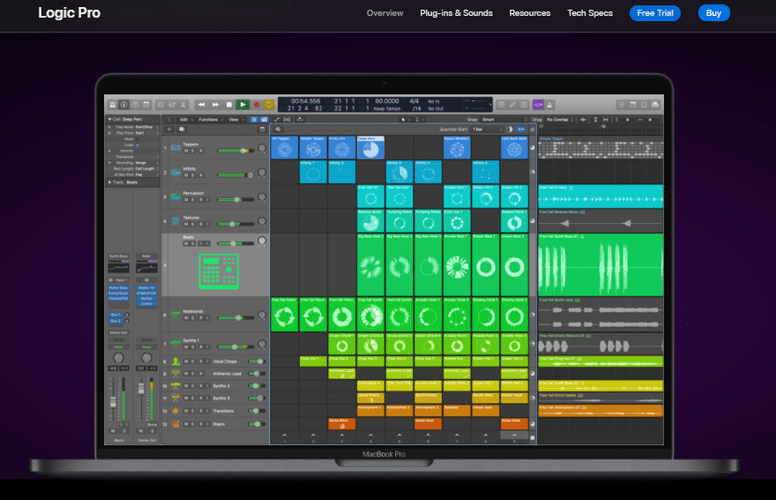Viewport: 776px width, 500px height.
Task: Mute the Toppers track
Action: (x=187, y=151)
